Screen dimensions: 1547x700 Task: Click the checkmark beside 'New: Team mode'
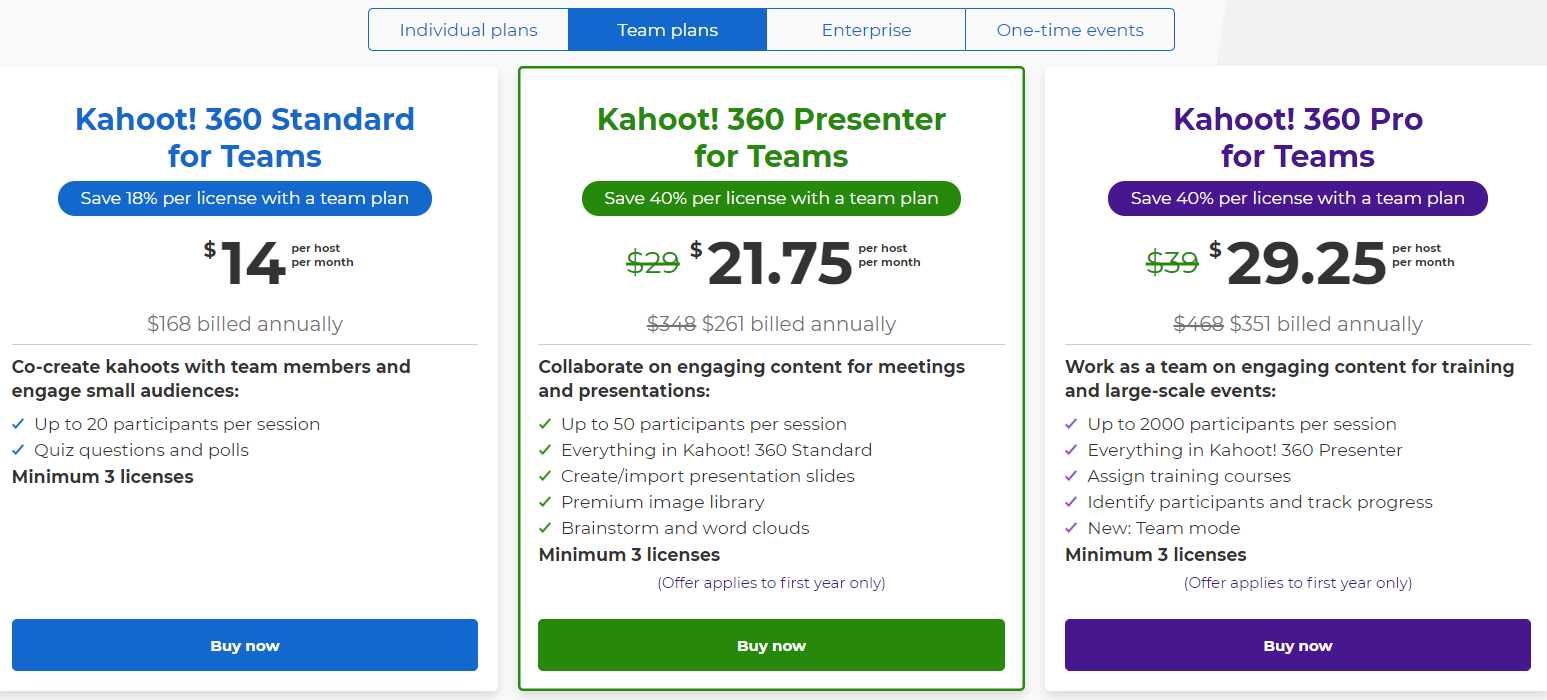[1072, 528]
